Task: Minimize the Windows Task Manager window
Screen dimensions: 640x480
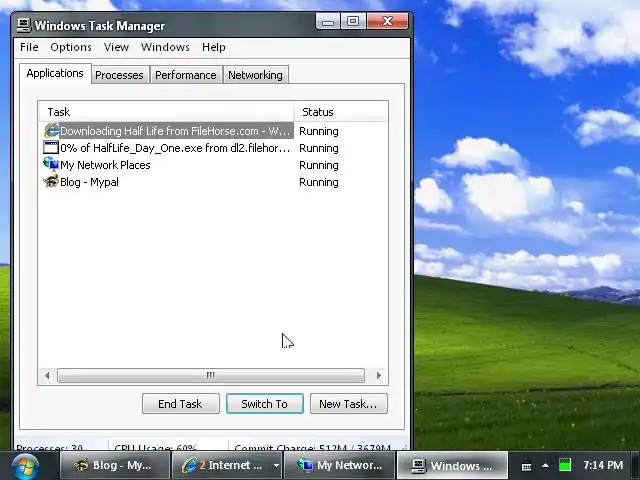Action: pos(328,21)
